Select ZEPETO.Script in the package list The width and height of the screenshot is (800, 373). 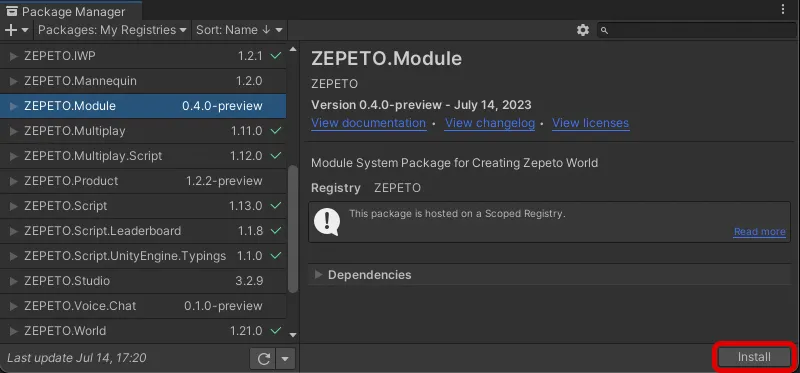(143, 206)
